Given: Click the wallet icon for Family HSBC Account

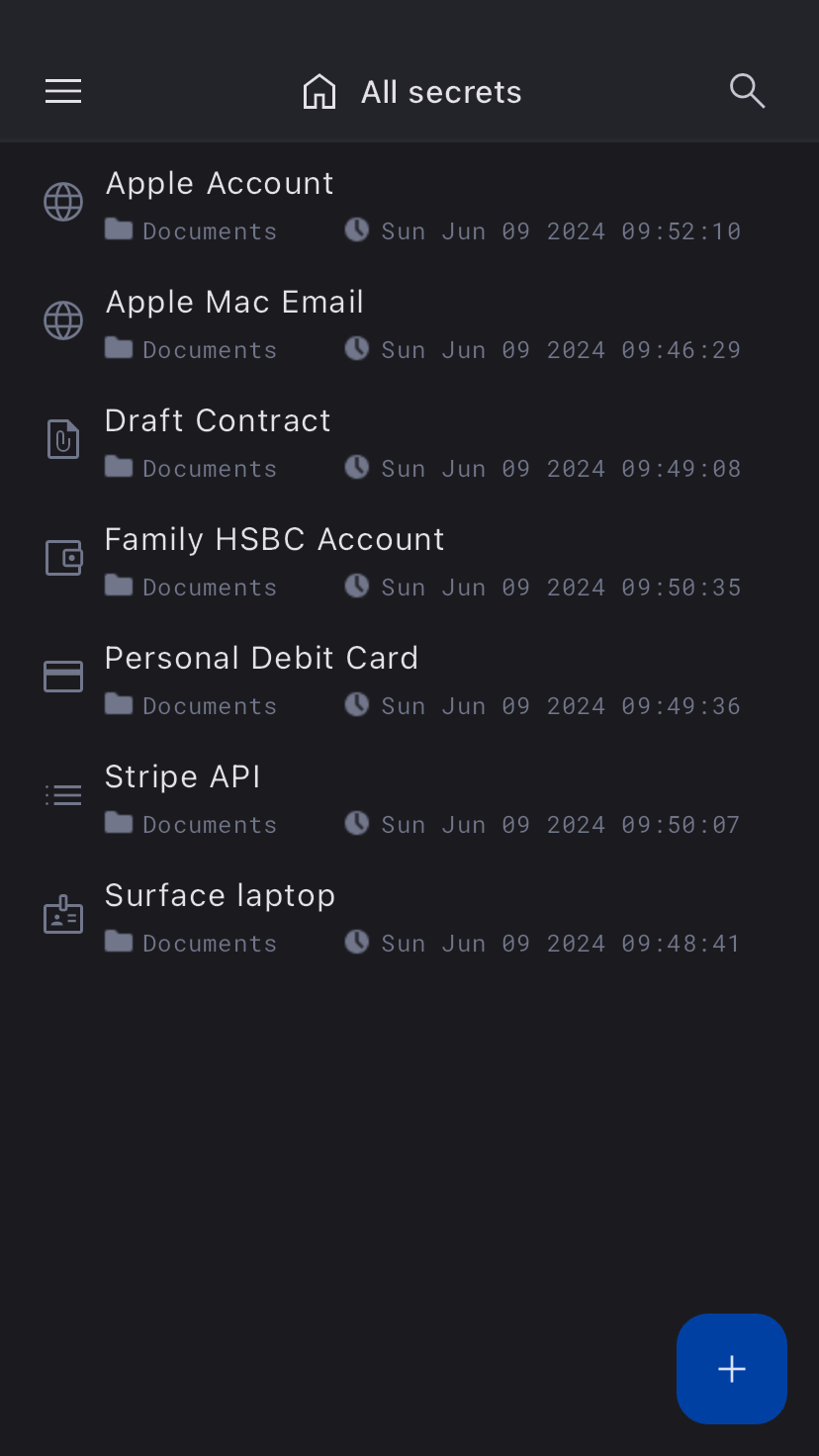Looking at the screenshot, I should tap(63, 558).
